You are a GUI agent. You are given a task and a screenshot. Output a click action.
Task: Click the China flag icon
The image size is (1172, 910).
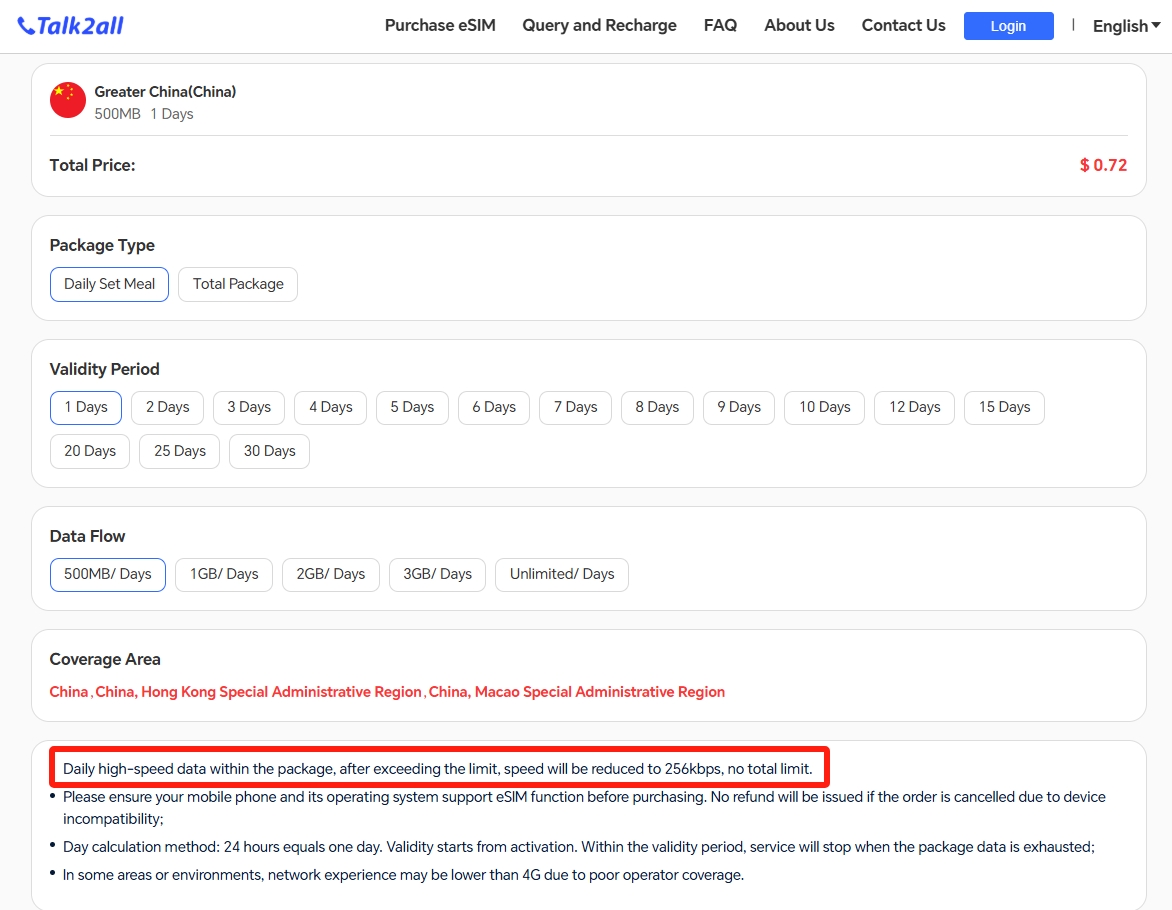tap(68, 100)
